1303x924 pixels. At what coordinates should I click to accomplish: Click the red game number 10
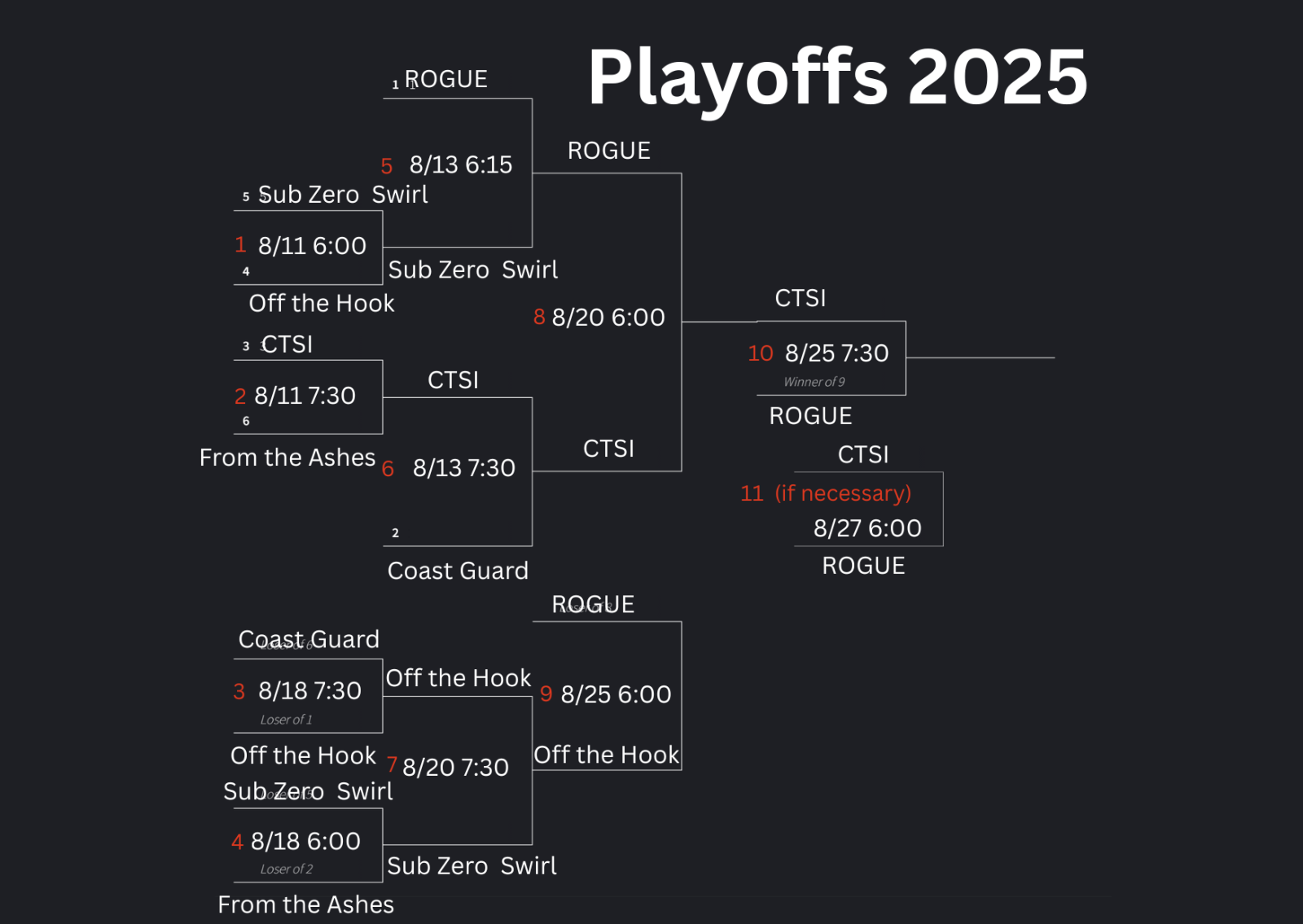[760, 353]
